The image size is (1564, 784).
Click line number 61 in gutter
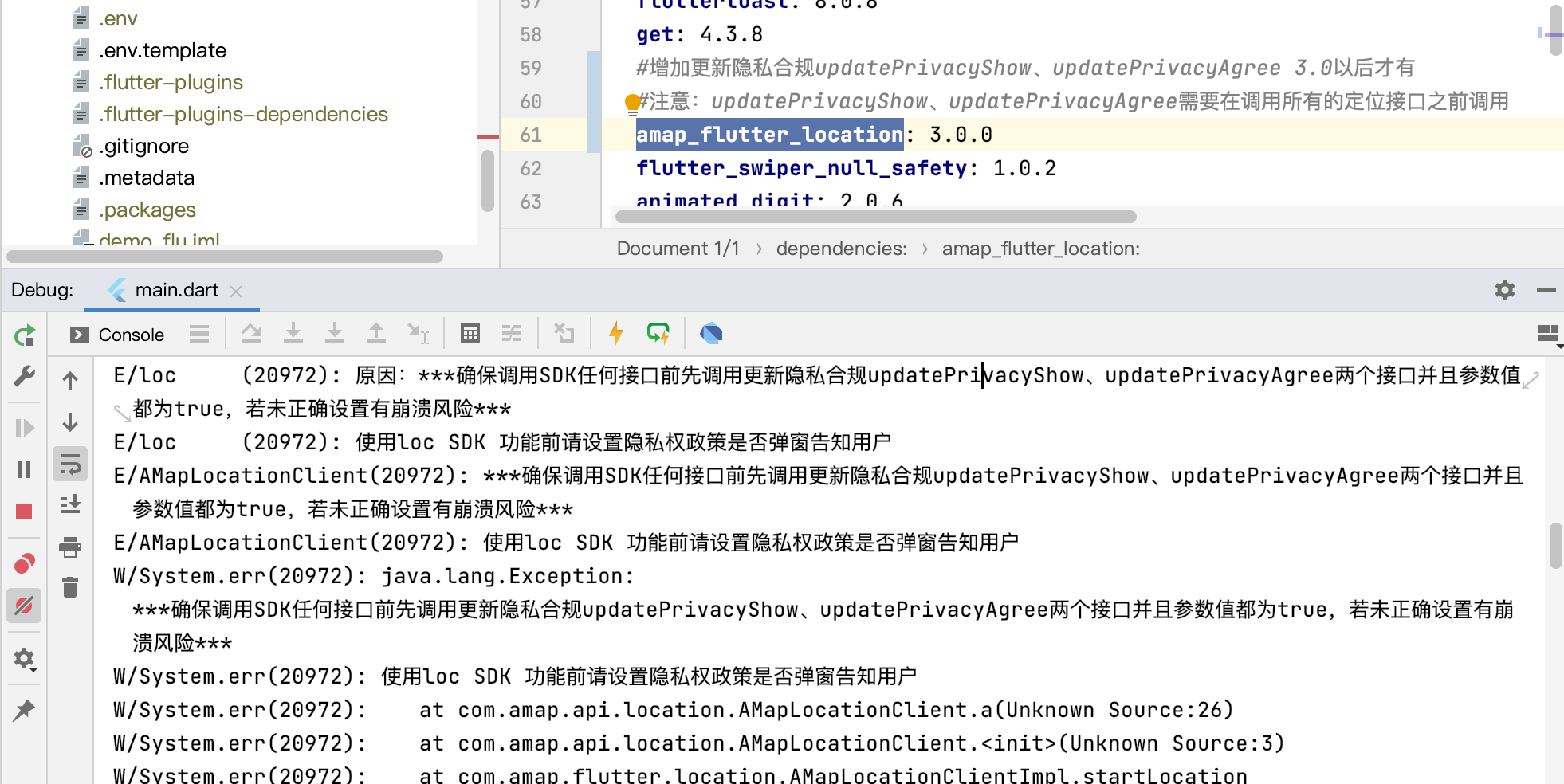[x=531, y=135]
